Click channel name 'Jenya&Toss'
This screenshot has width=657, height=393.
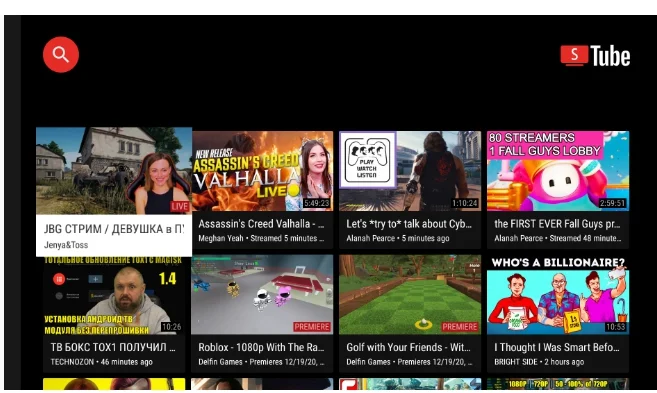coord(66,245)
